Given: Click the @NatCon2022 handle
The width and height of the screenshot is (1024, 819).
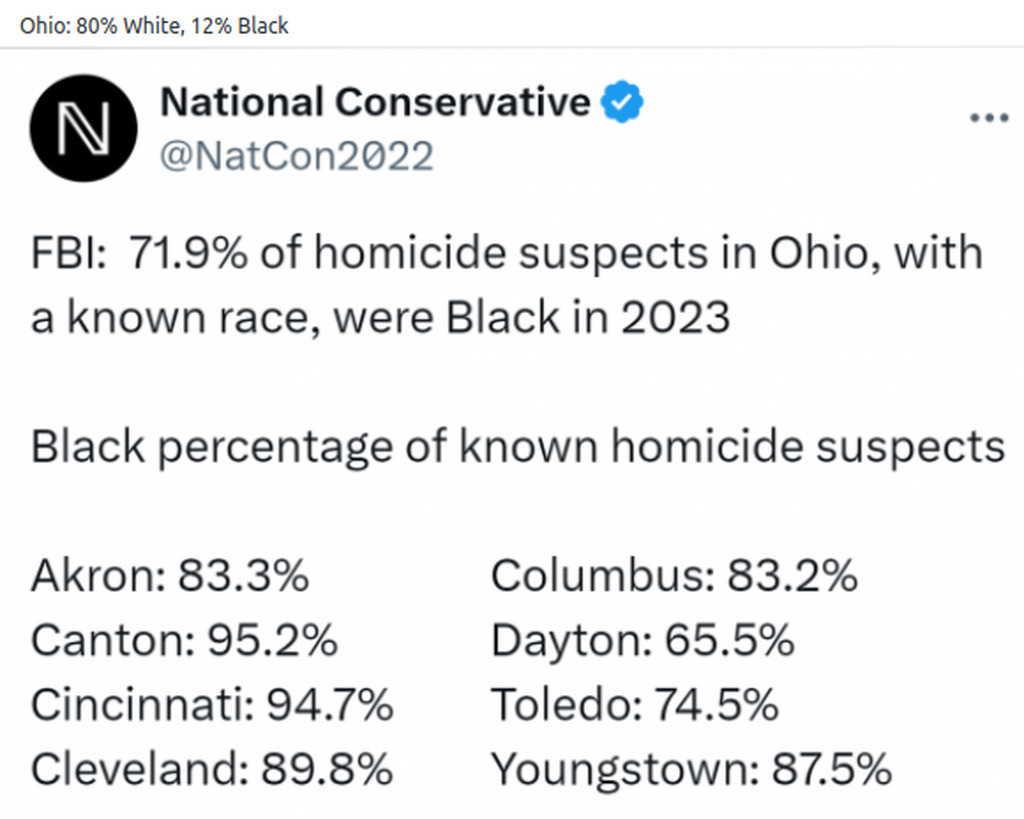Looking at the screenshot, I should 297,156.
